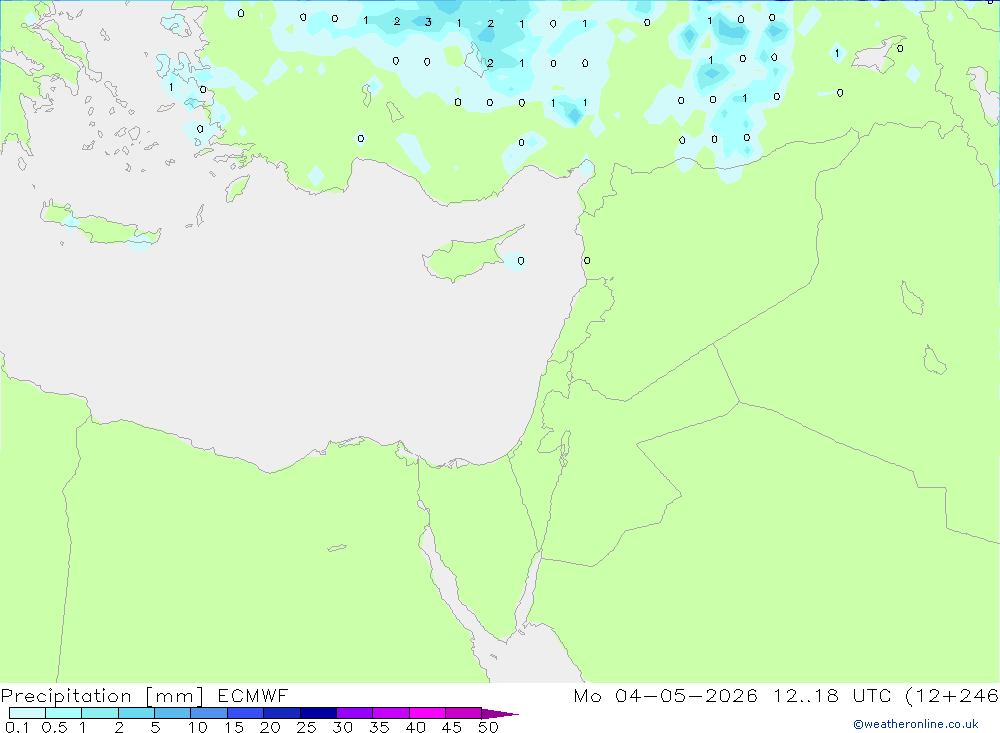1000x733 pixels.
Task: Click the "ECMWF" model label
Action: (253, 695)
